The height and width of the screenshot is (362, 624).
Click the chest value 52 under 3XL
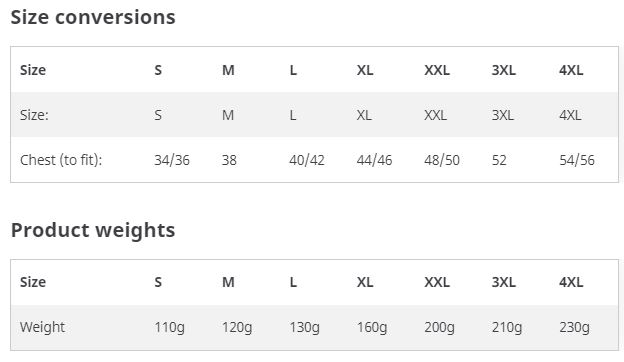click(499, 160)
